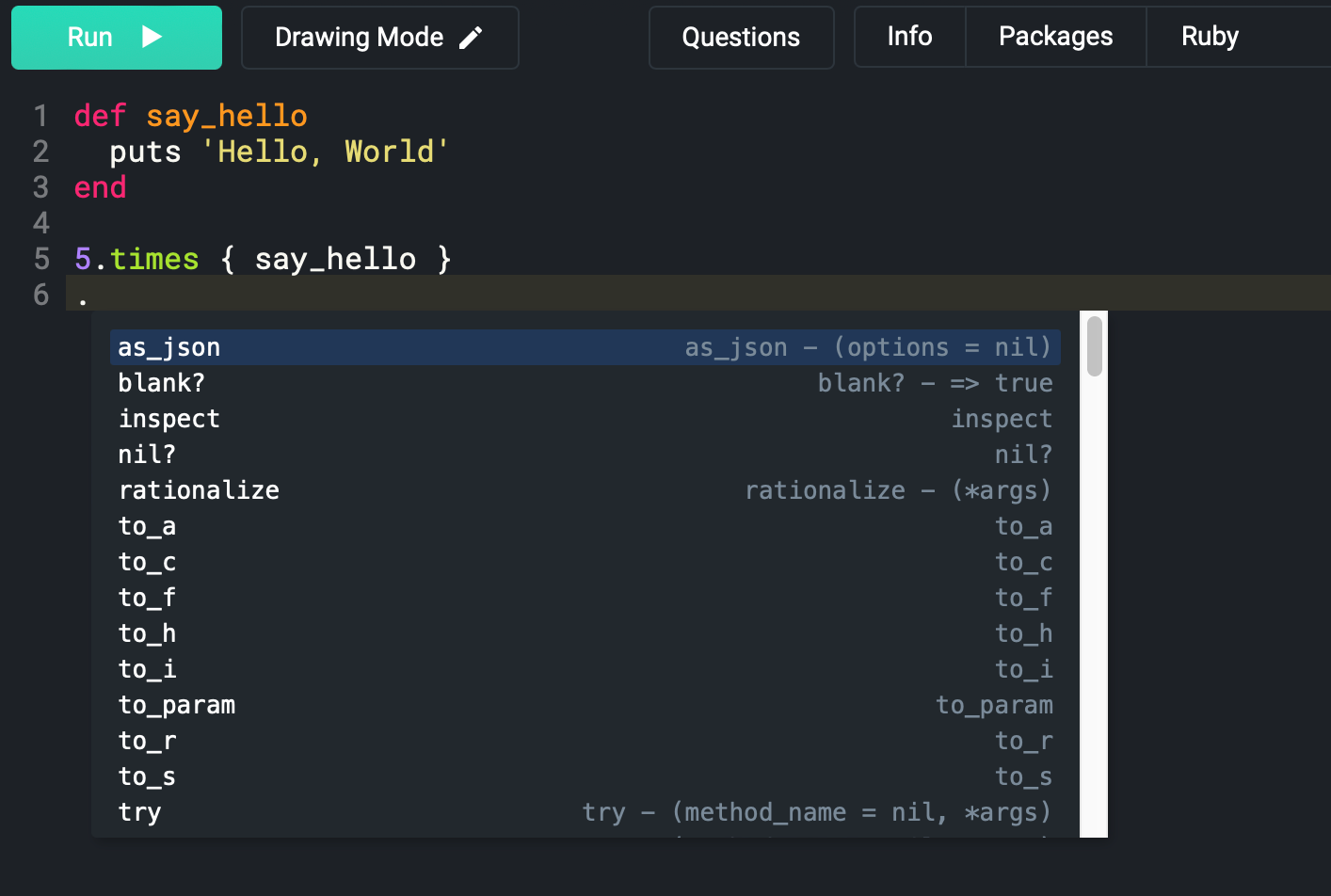Select the to_h completion item

[585, 633]
